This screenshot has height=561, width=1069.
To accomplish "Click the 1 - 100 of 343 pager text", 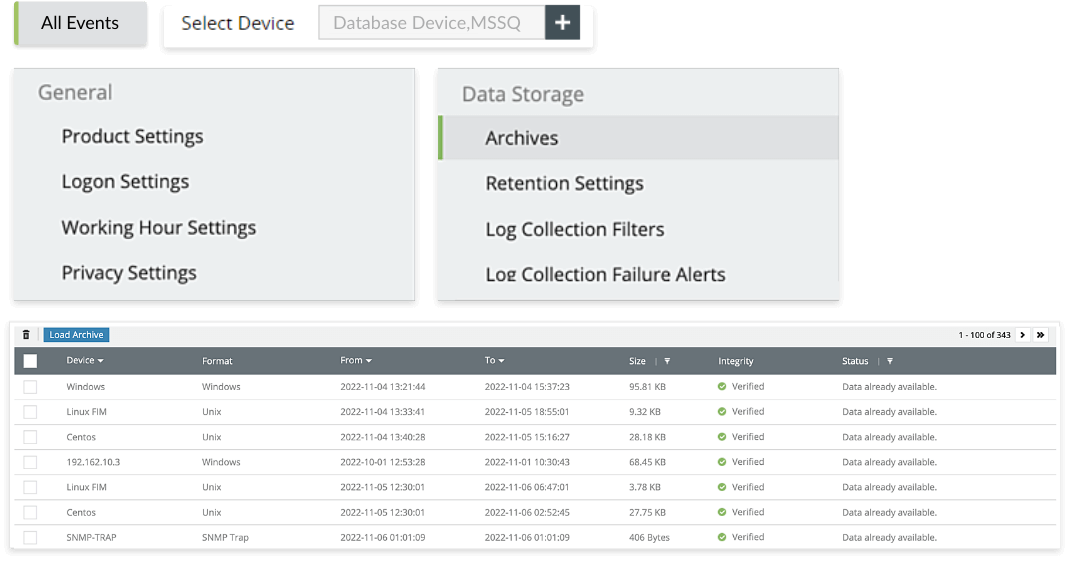I will pyautogui.click(x=984, y=335).
